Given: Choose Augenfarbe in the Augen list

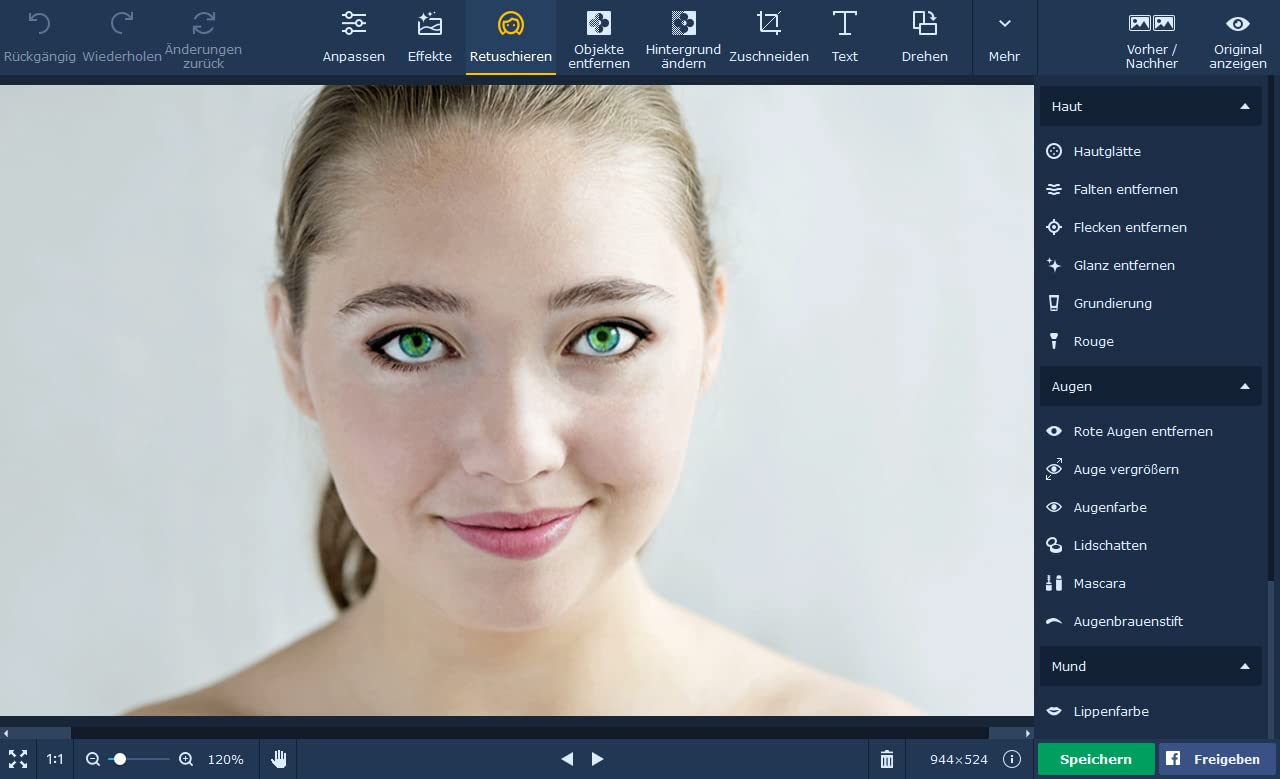Looking at the screenshot, I should 1109,507.
